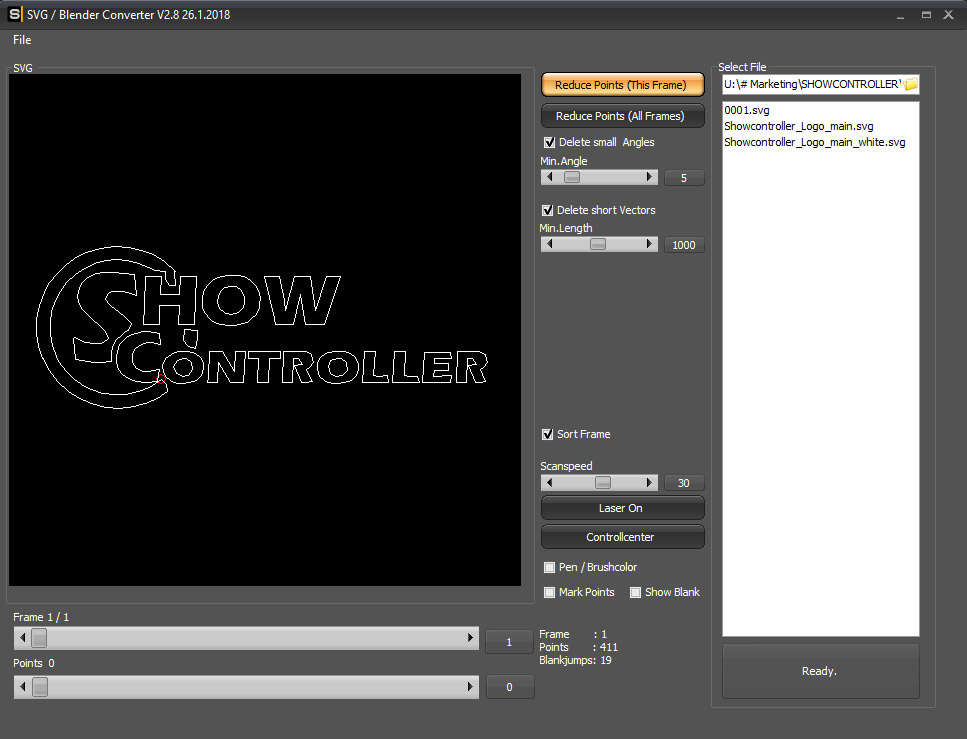Uncheck the Sort Frame option
Screen dimensions: 967x739
[x=547, y=434]
